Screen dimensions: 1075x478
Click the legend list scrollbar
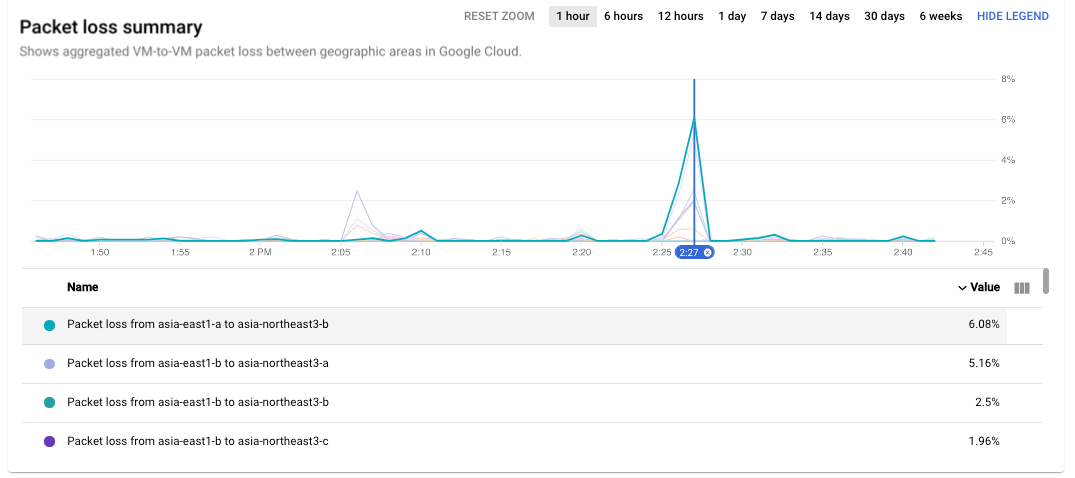click(x=1046, y=281)
